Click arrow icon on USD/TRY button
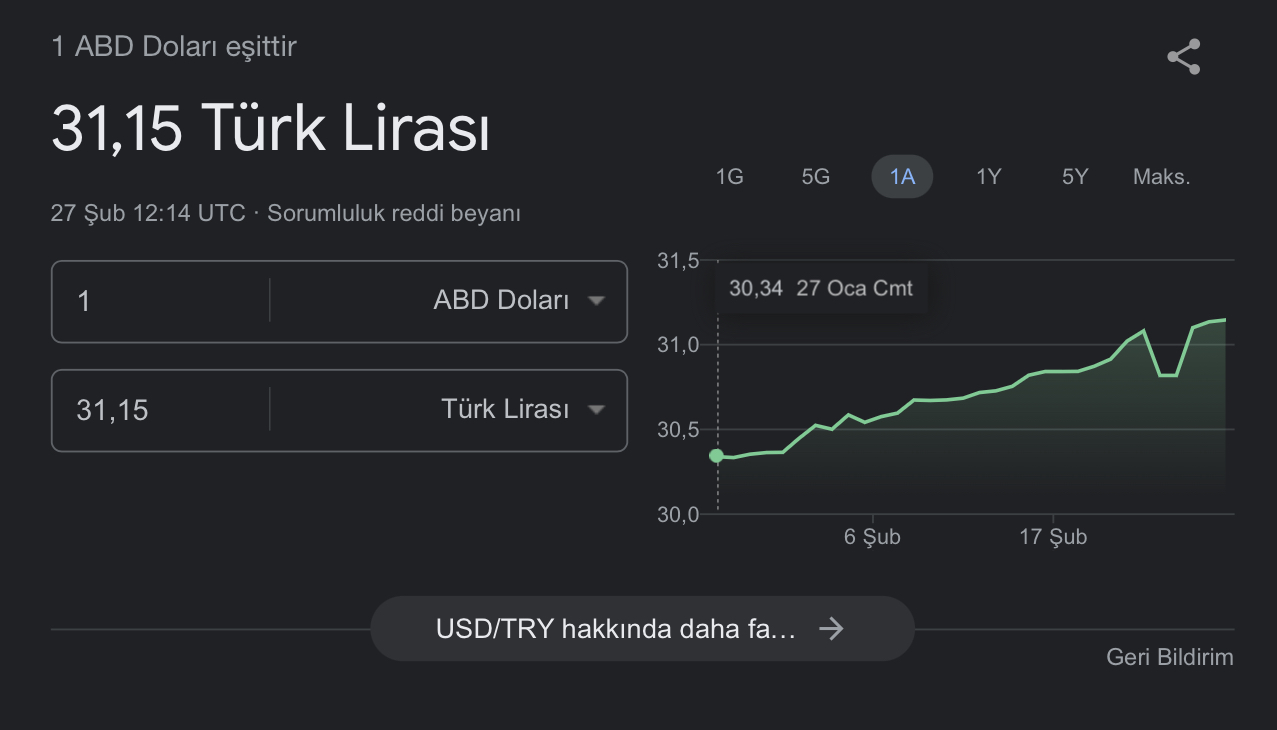The height and width of the screenshot is (730, 1277). point(831,629)
